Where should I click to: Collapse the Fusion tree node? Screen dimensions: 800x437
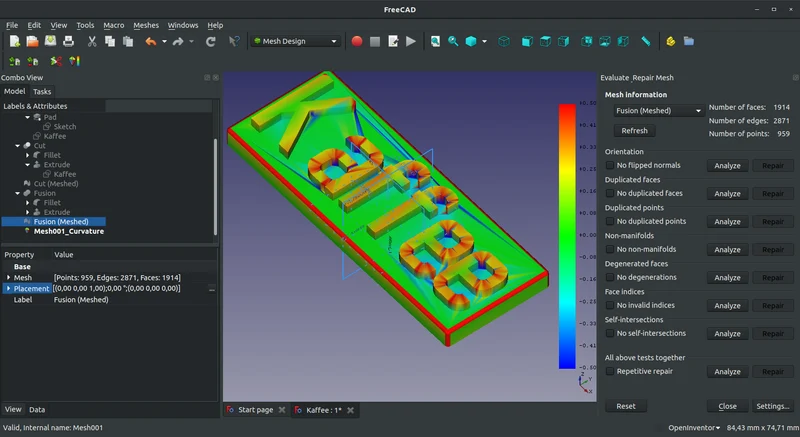point(18,193)
